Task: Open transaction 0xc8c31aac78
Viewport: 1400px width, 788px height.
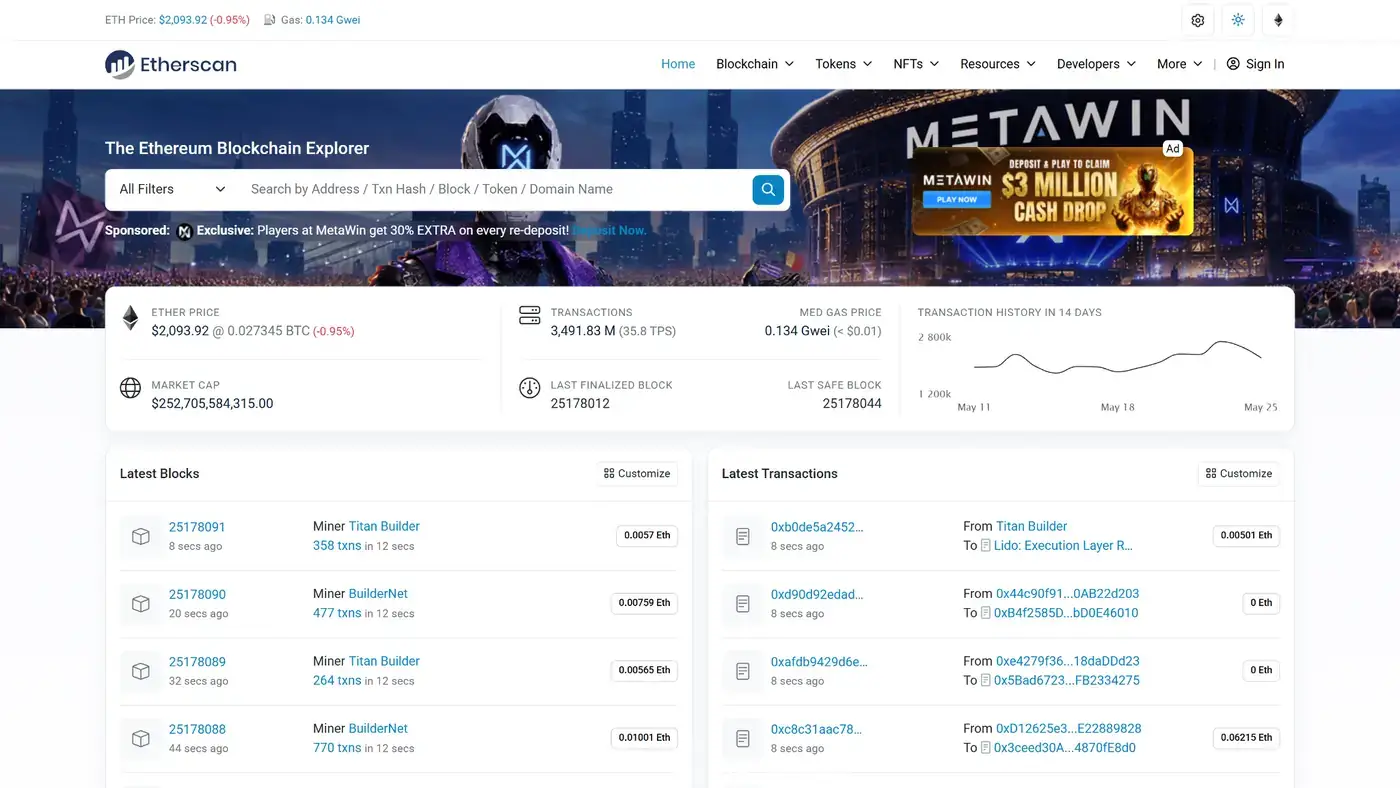Action: pyautogui.click(x=816, y=729)
